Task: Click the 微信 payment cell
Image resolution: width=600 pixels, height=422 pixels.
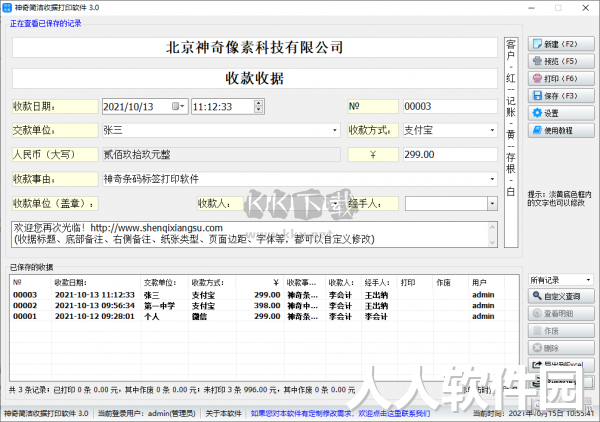Action: point(199,316)
